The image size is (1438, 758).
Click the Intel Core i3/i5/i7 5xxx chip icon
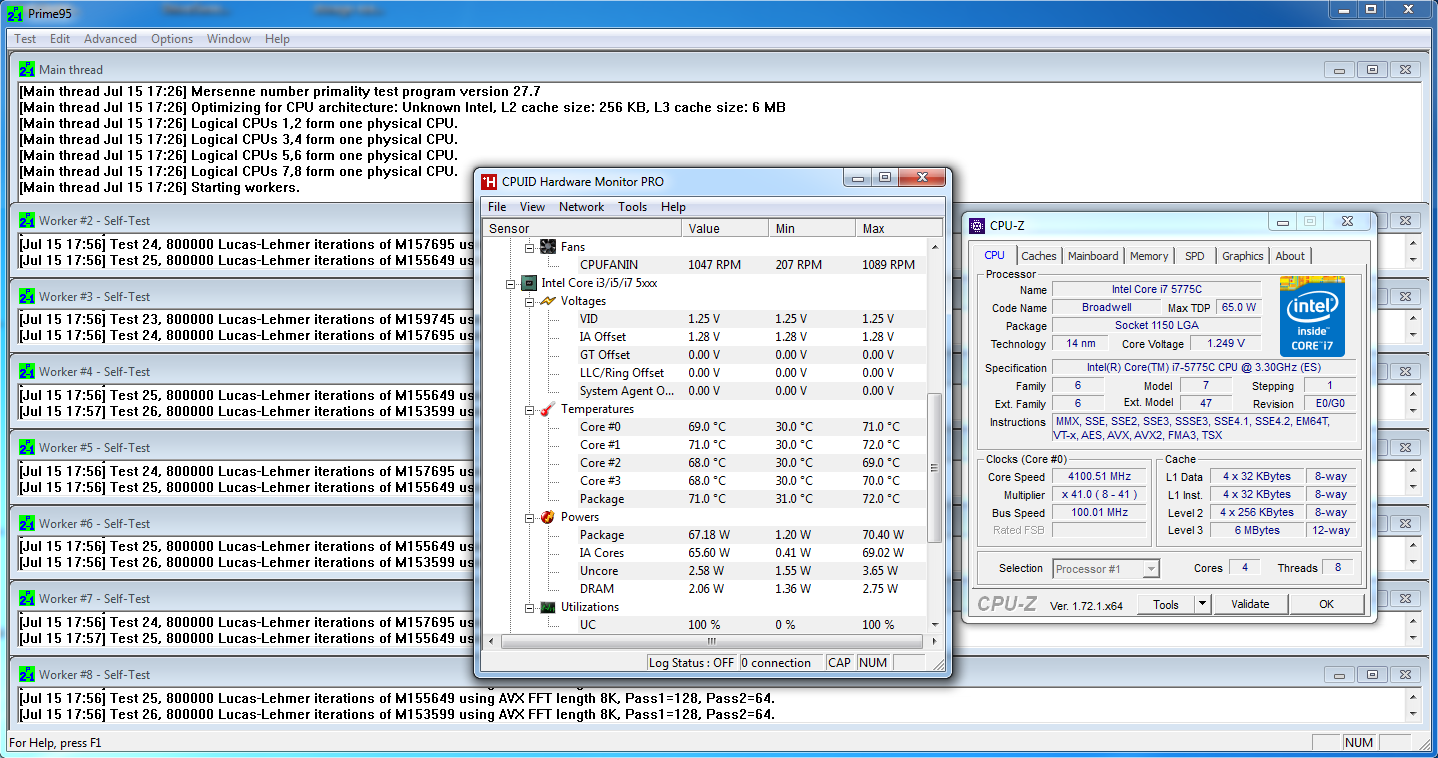point(530,283)
